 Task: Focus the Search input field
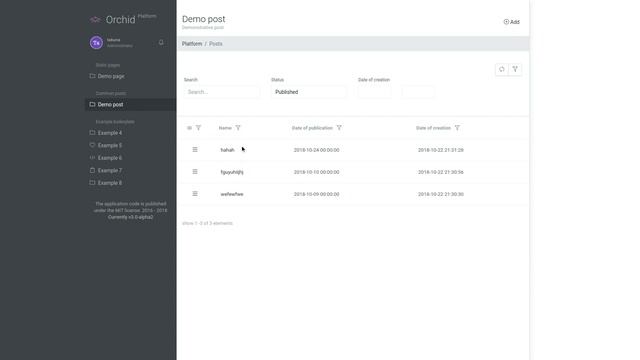tap(222, 92)
